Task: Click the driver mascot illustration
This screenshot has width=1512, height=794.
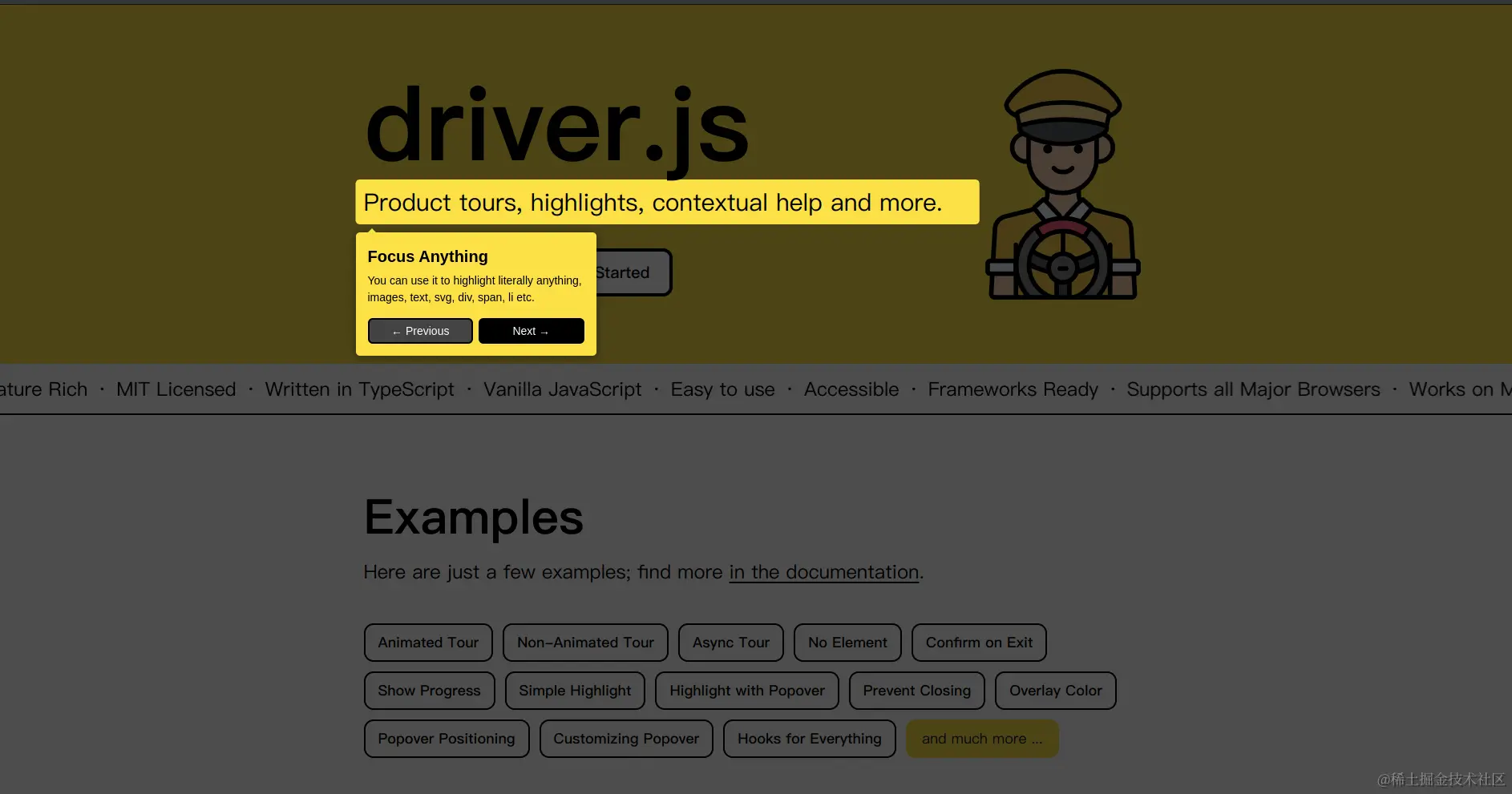Action: pyautogui.click(x=1062, y=184)
